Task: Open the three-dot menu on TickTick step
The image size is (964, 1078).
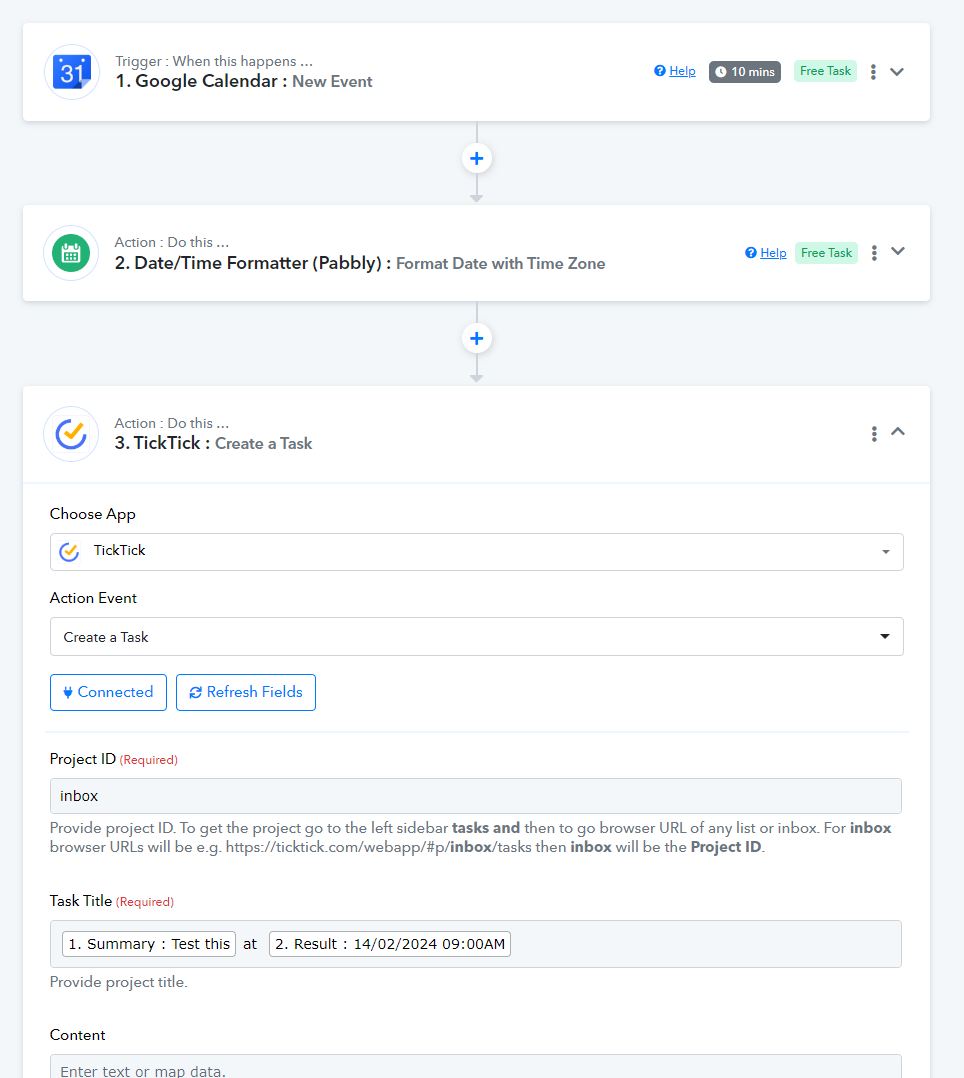Action: (874, 434)
